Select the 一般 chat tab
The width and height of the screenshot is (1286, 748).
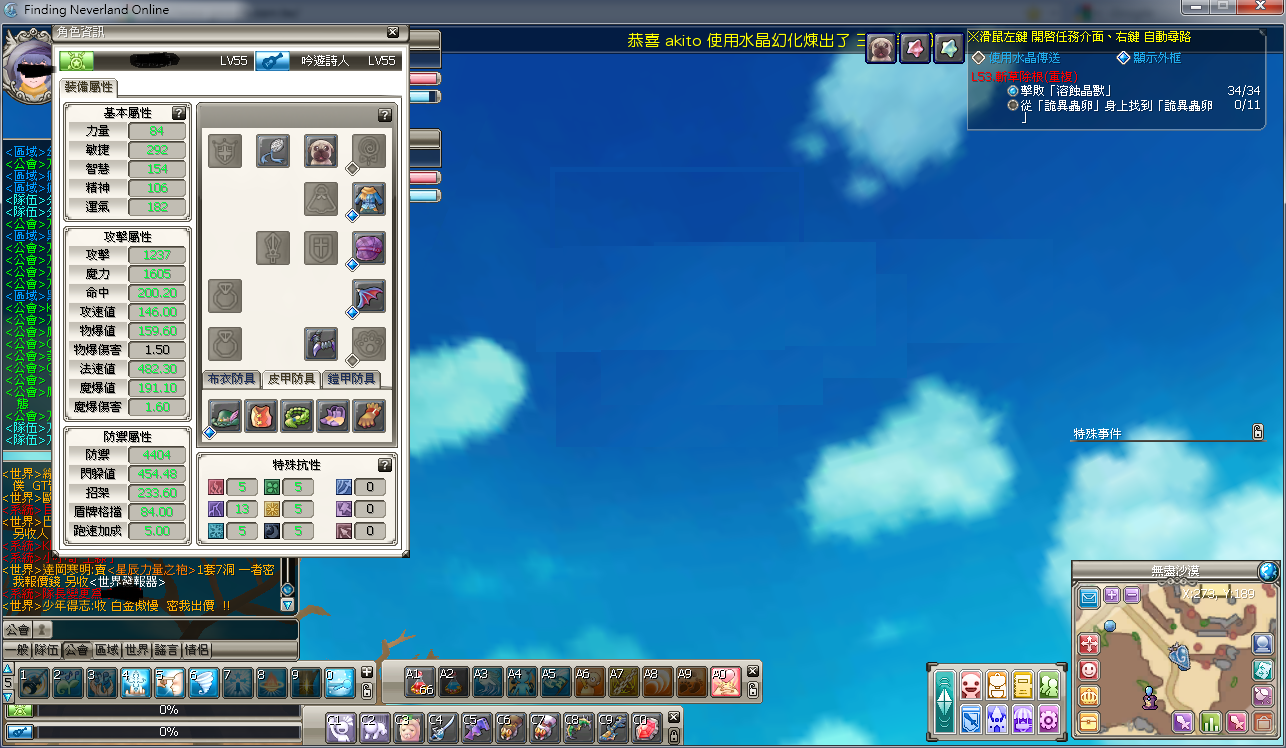coord(17,650)
